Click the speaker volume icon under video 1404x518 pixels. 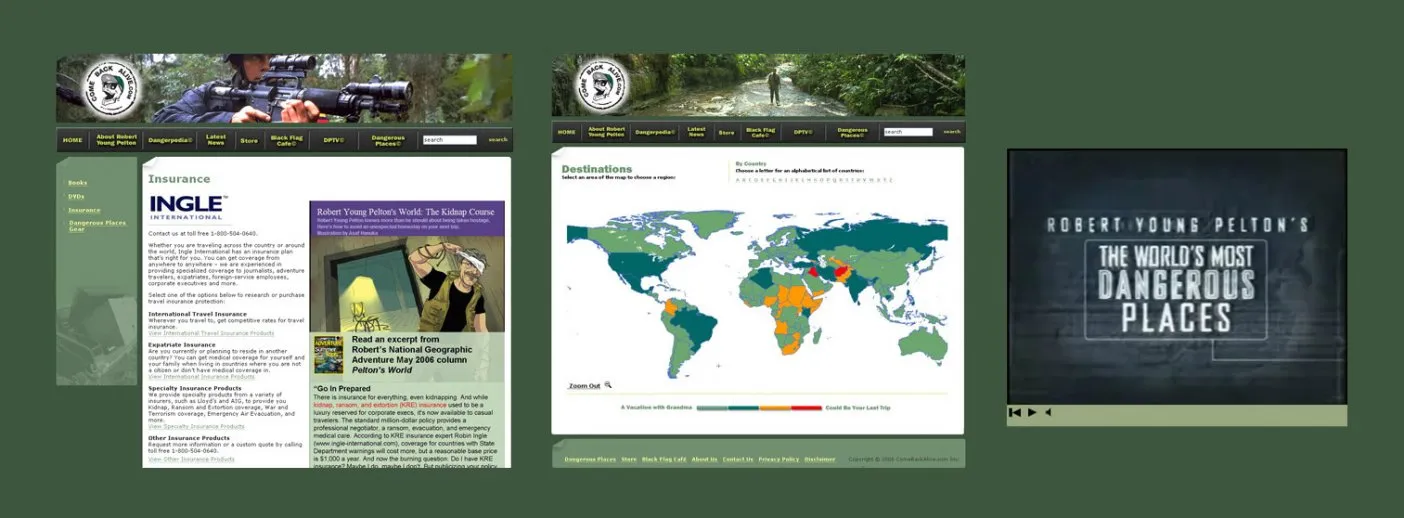1048,412
